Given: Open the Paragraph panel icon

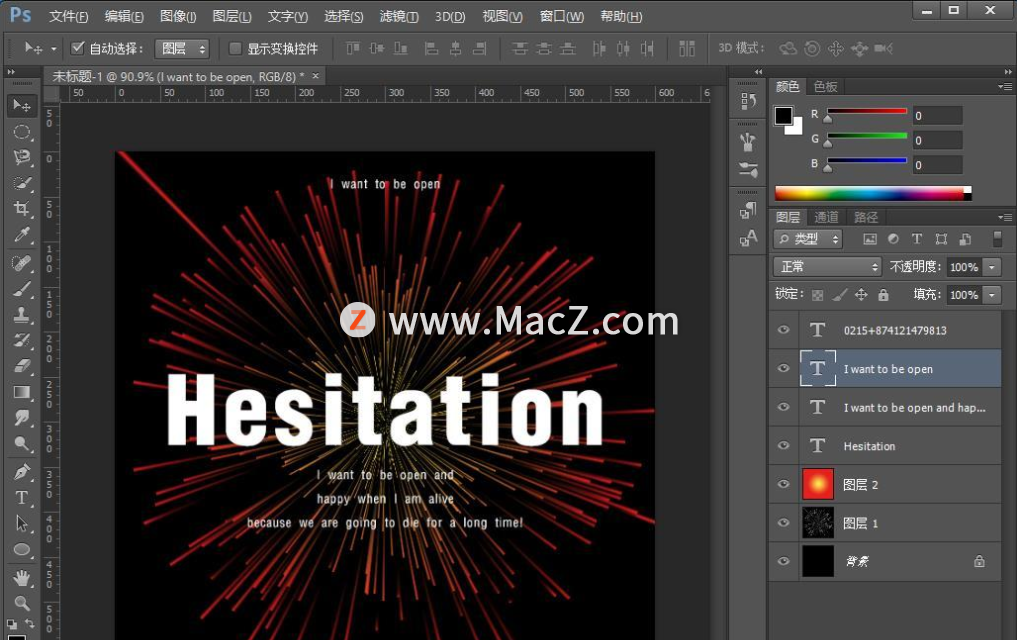Looking at the screenshot, I should 748,211.
